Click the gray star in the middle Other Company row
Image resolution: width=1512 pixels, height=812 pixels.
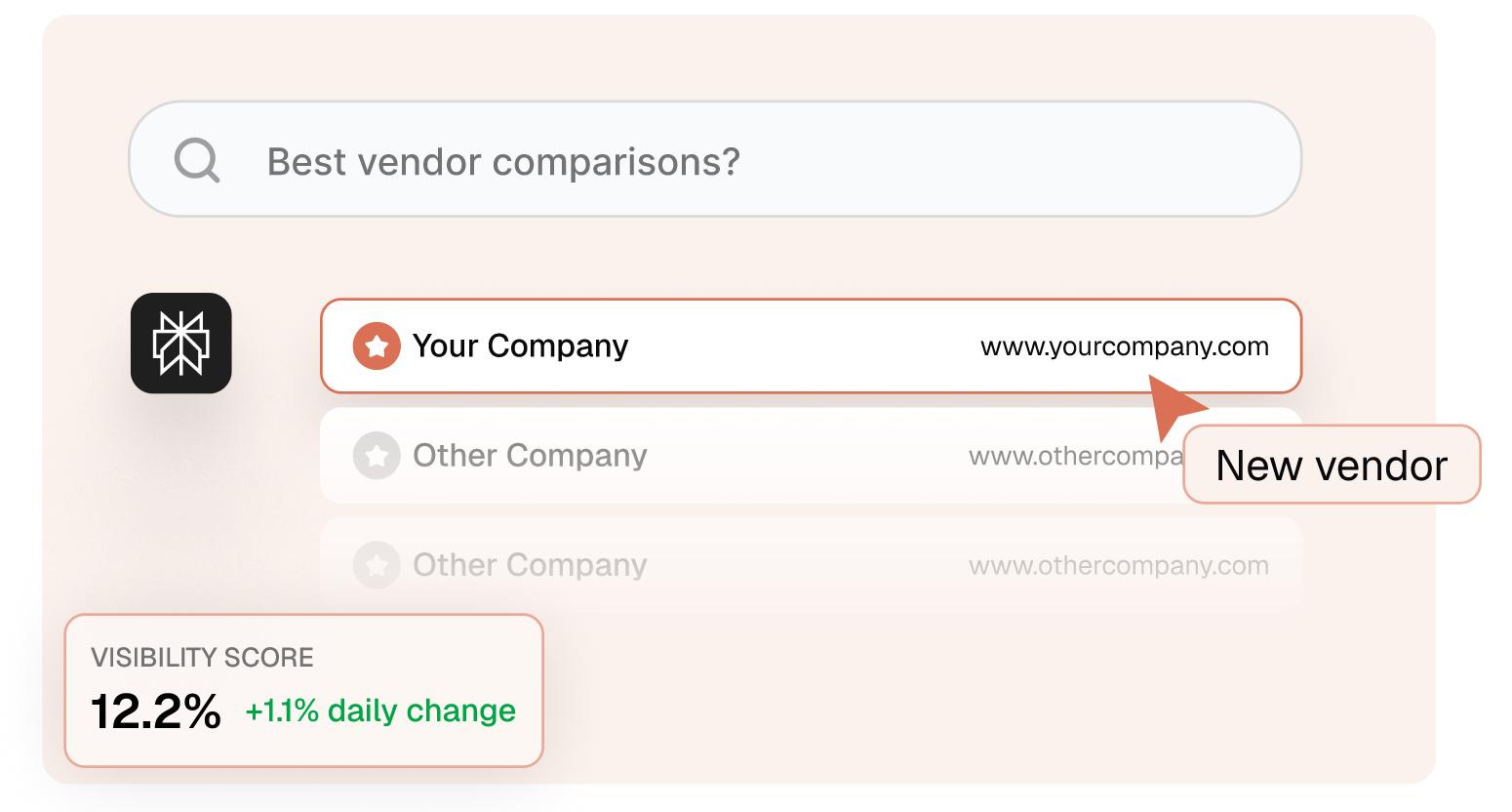377,455
